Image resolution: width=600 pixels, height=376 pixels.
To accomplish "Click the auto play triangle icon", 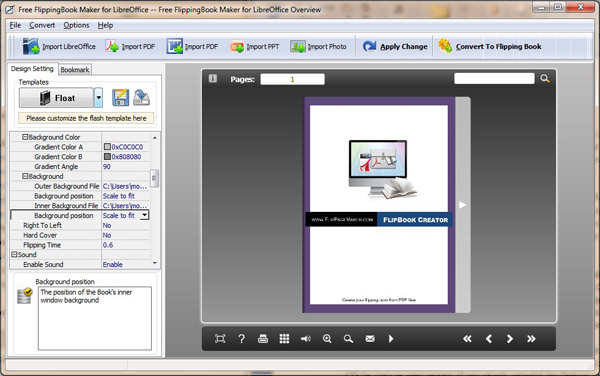I will 391,339.
